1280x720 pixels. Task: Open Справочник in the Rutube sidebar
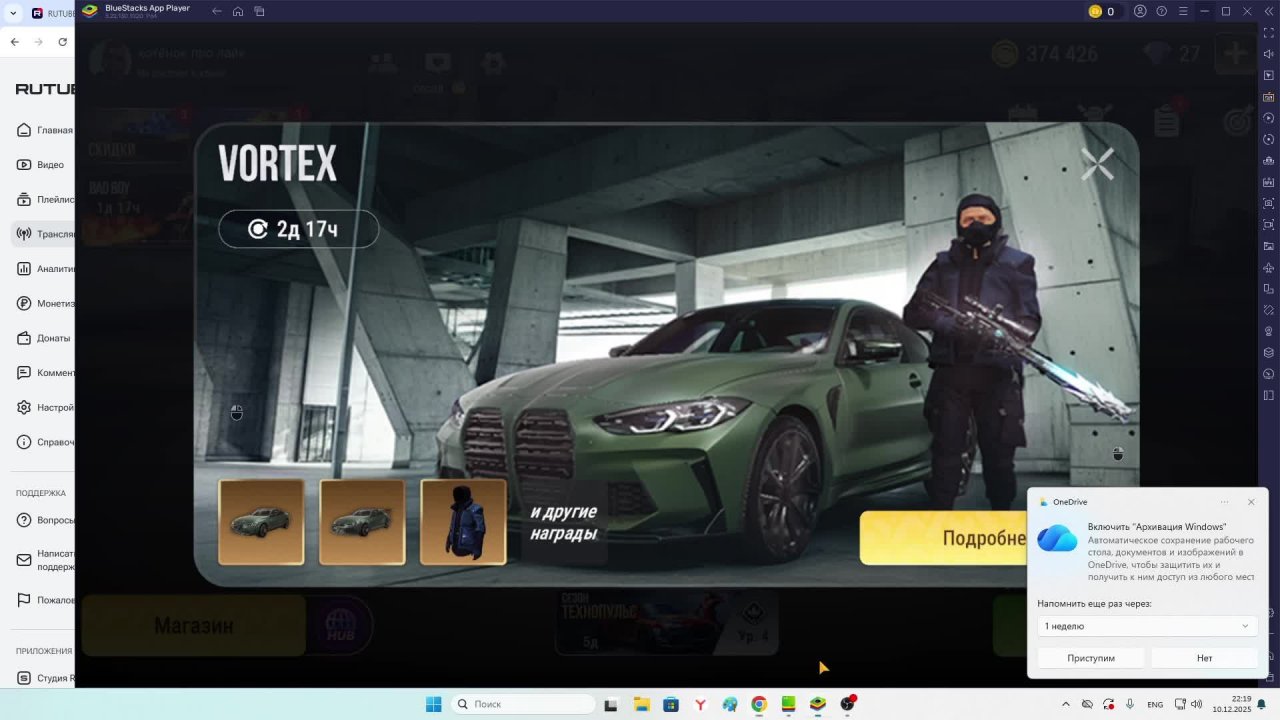[45, 442]
